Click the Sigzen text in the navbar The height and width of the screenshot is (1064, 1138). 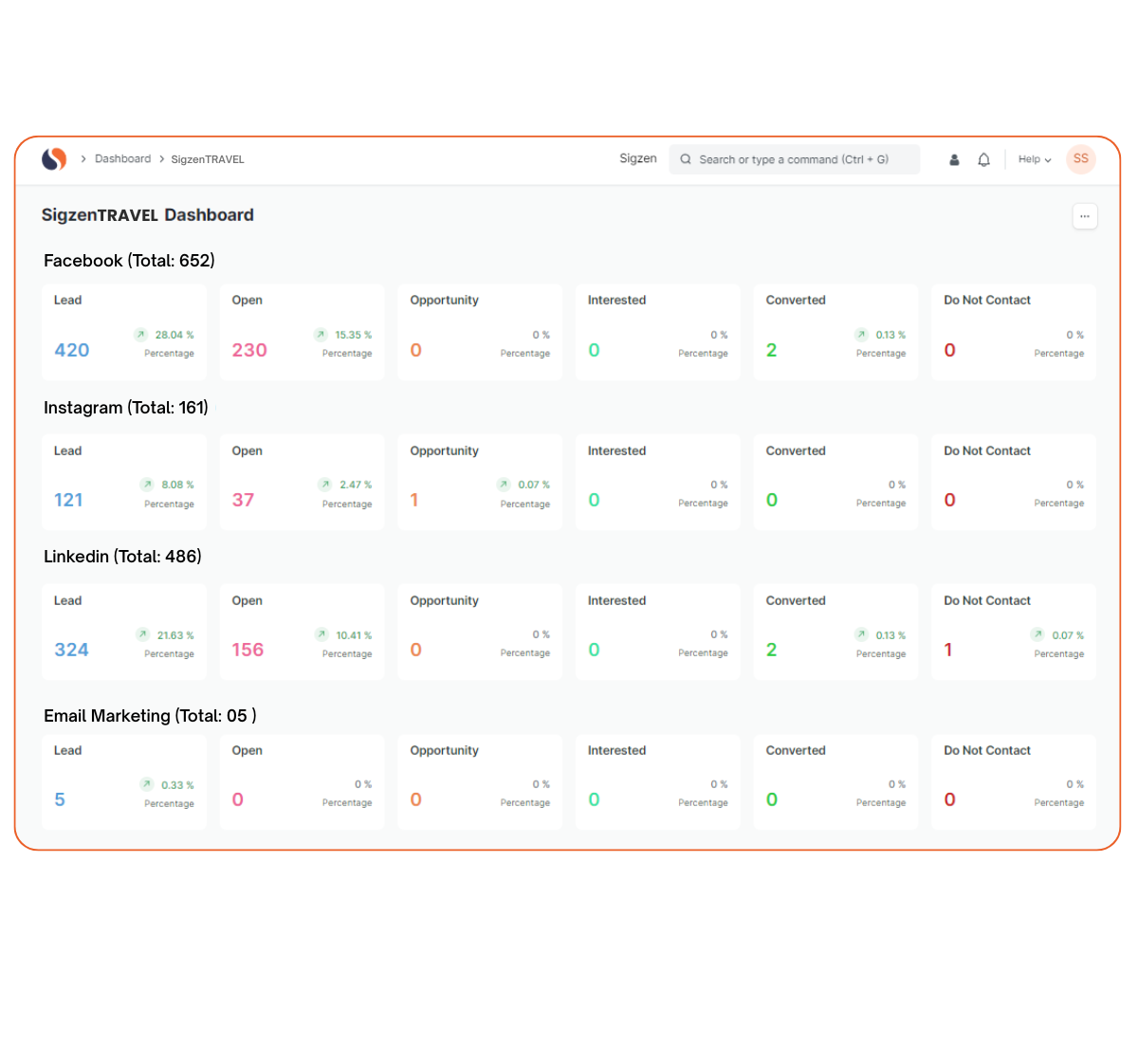point(637,158)
